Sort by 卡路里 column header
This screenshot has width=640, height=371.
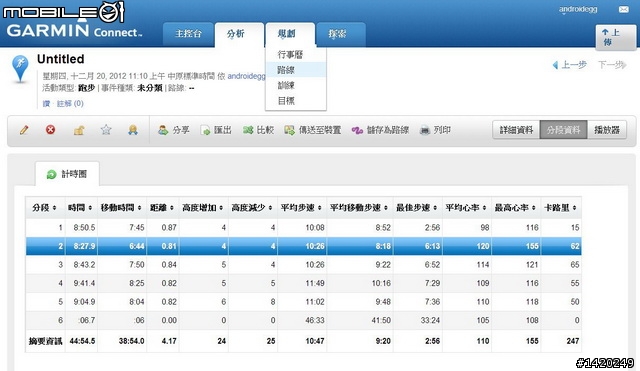[560, 208]
